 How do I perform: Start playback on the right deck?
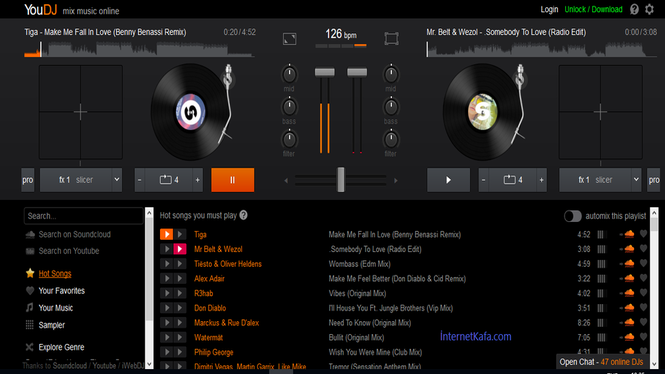click(448, 180)
